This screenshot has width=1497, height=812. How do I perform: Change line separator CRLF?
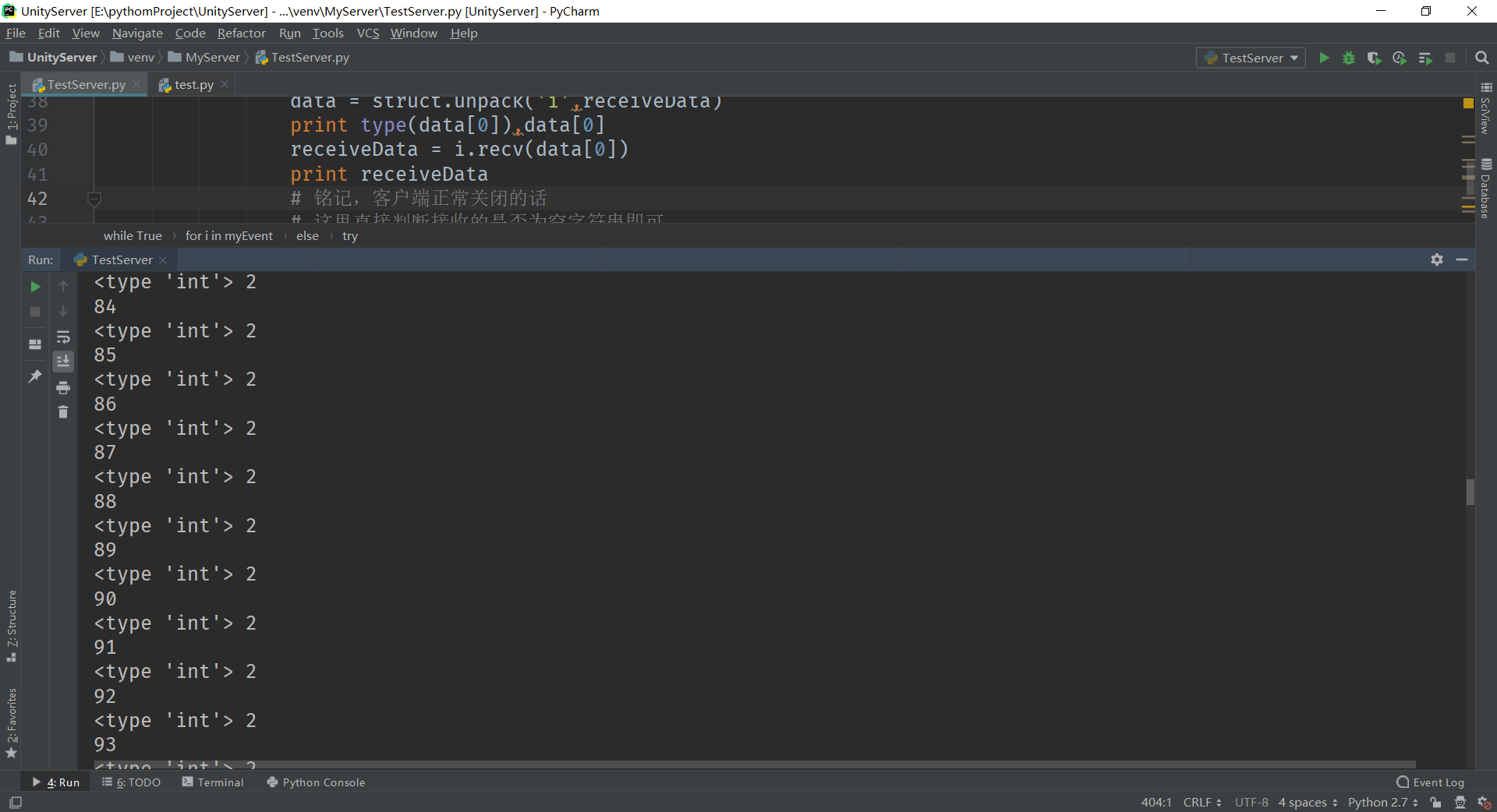pyautogui.click(x=1202, y=803)
